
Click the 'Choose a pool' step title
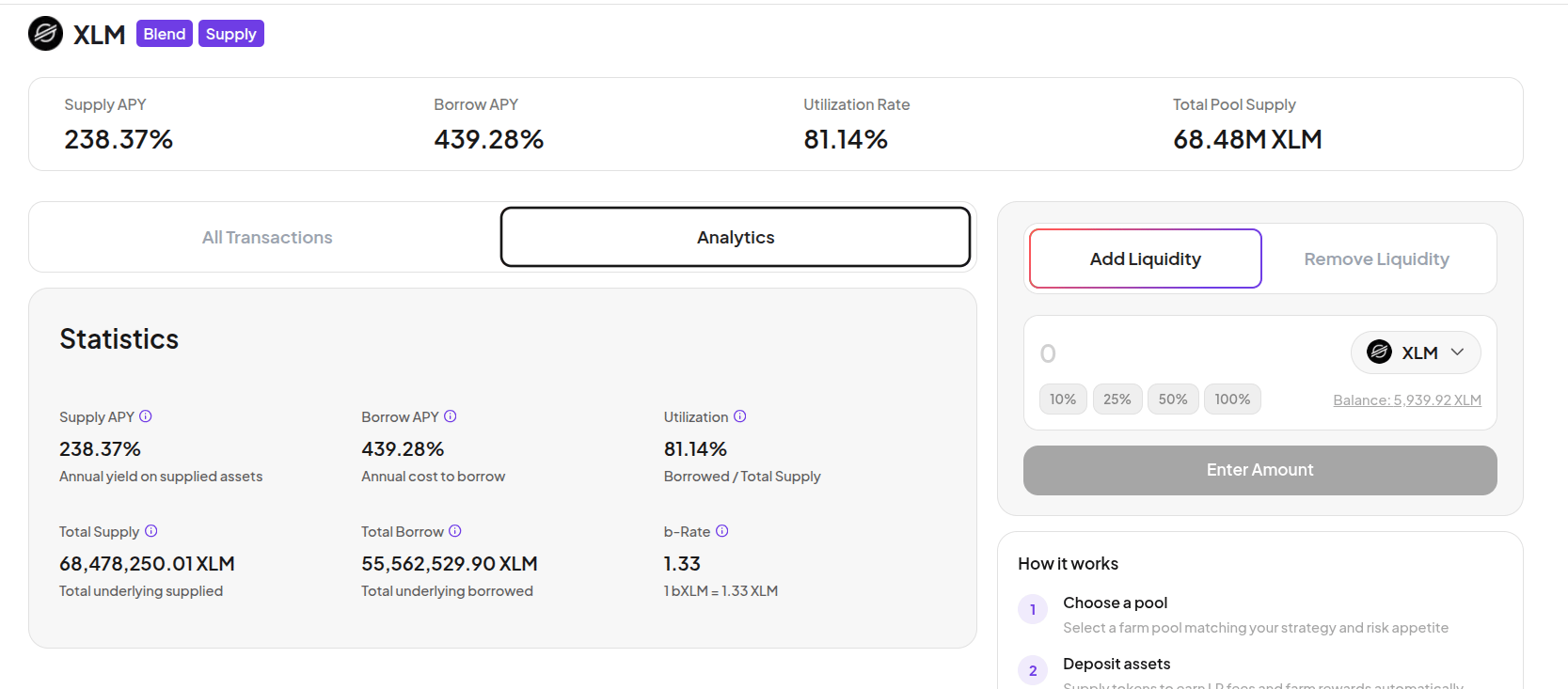click(1116, 603)
